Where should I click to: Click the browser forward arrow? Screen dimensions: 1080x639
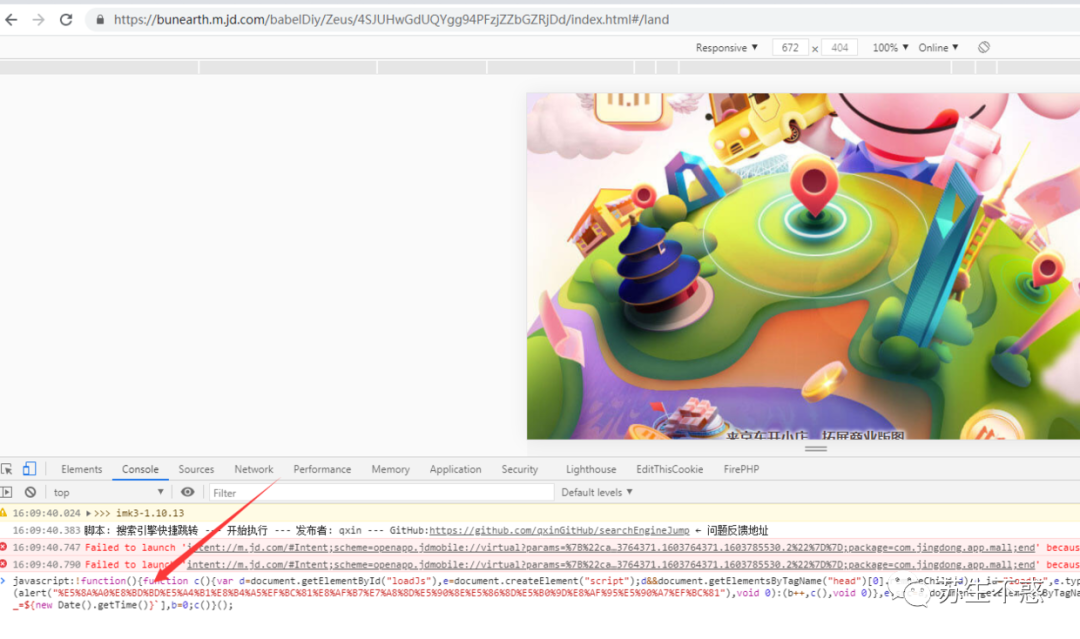[x=39, y=20]
